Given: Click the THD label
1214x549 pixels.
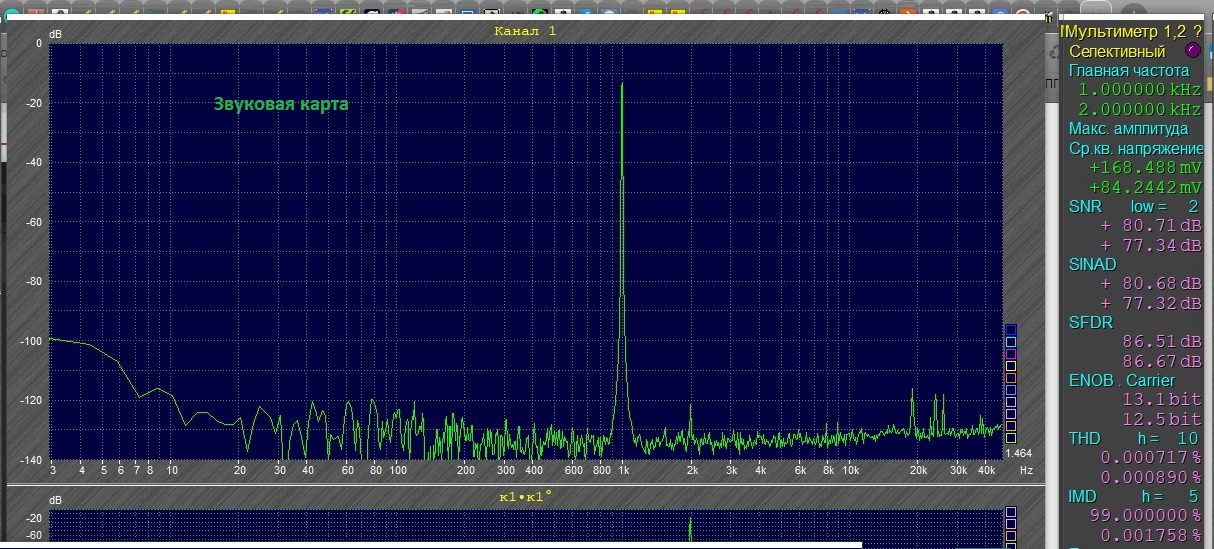Looking at the screenshot, I should (x=1084, y=439).
